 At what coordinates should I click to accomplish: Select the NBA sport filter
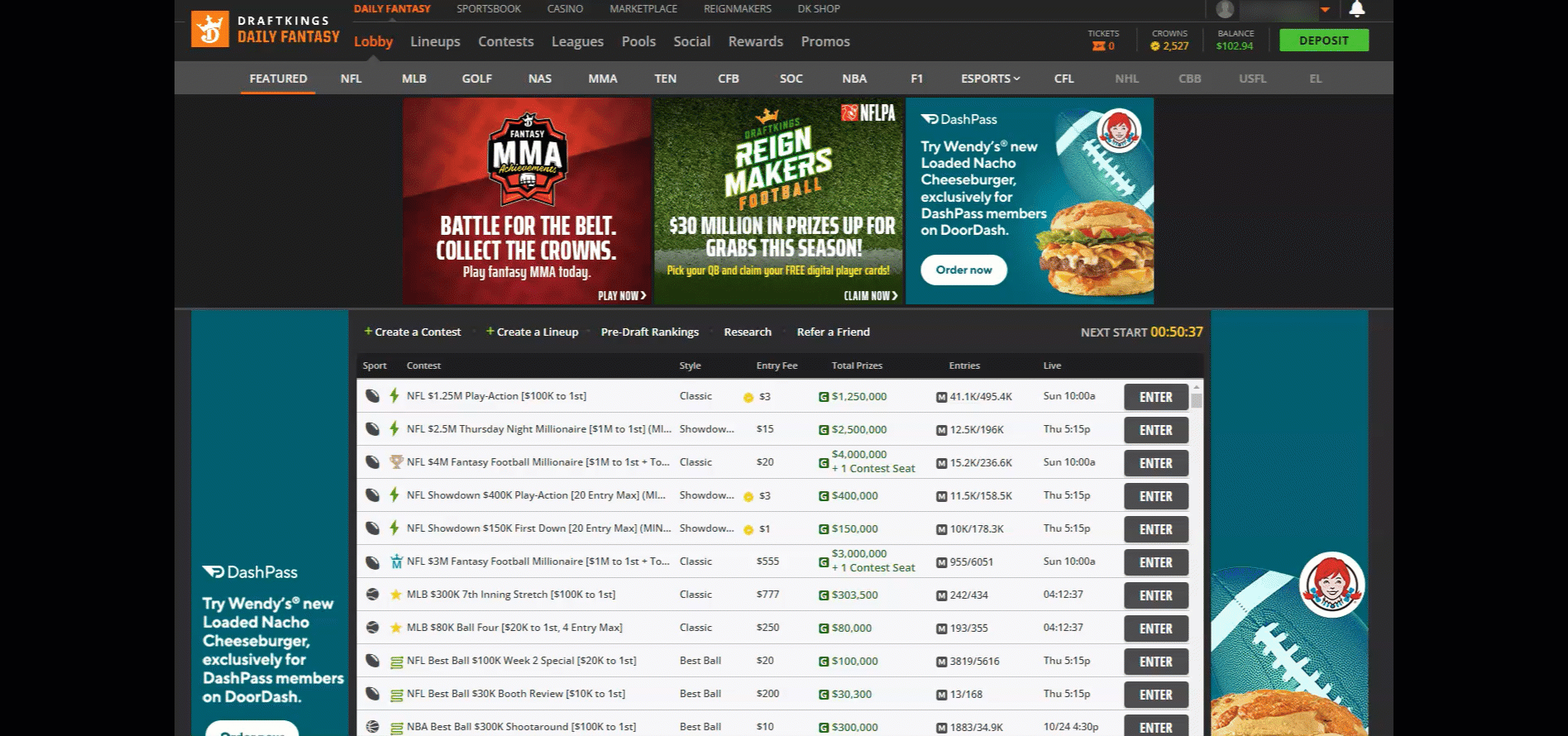pyautogui.click(x=854, y=79)
